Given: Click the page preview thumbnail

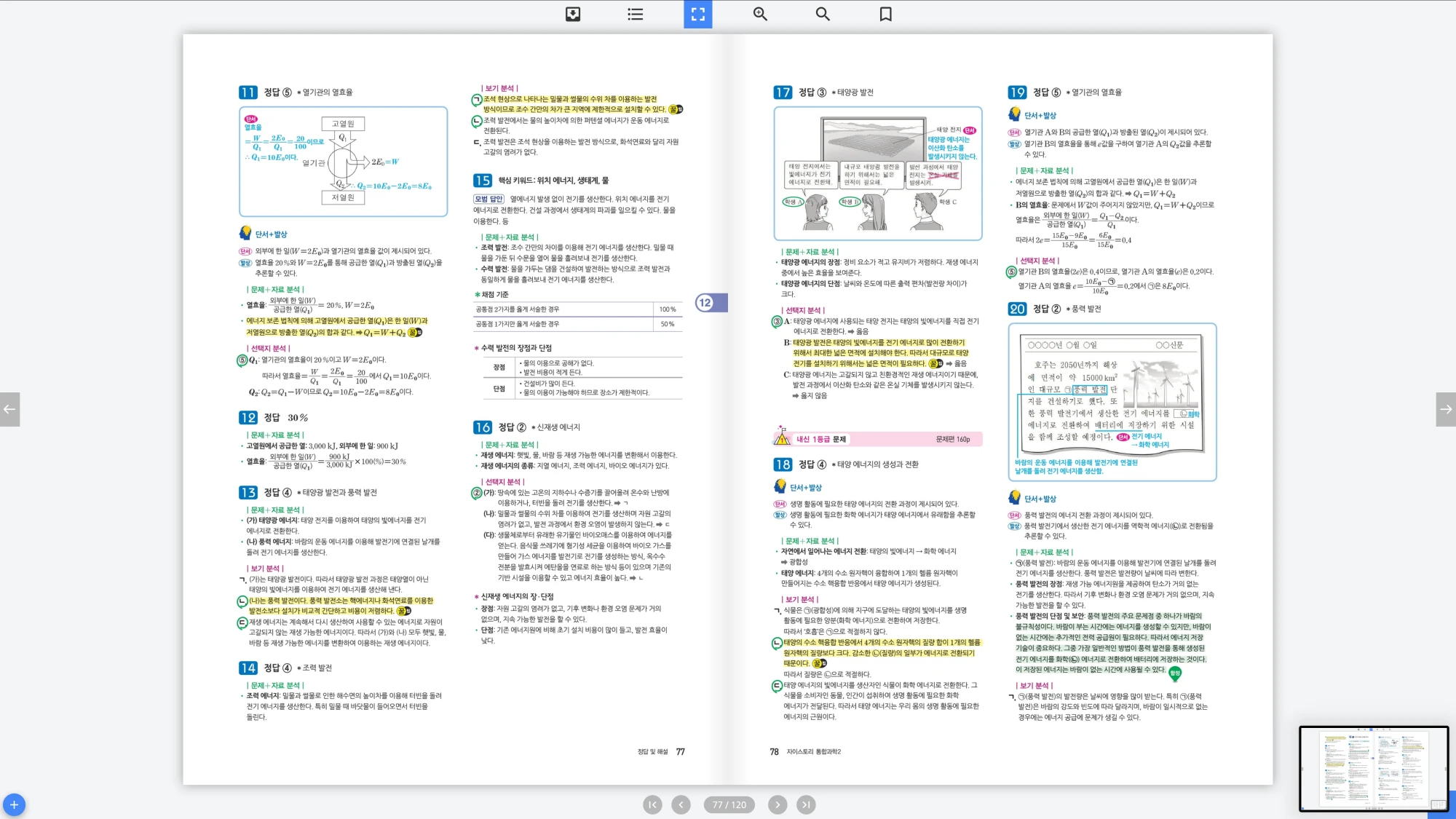Looking at the screenshot, I should coord(1373,768).
